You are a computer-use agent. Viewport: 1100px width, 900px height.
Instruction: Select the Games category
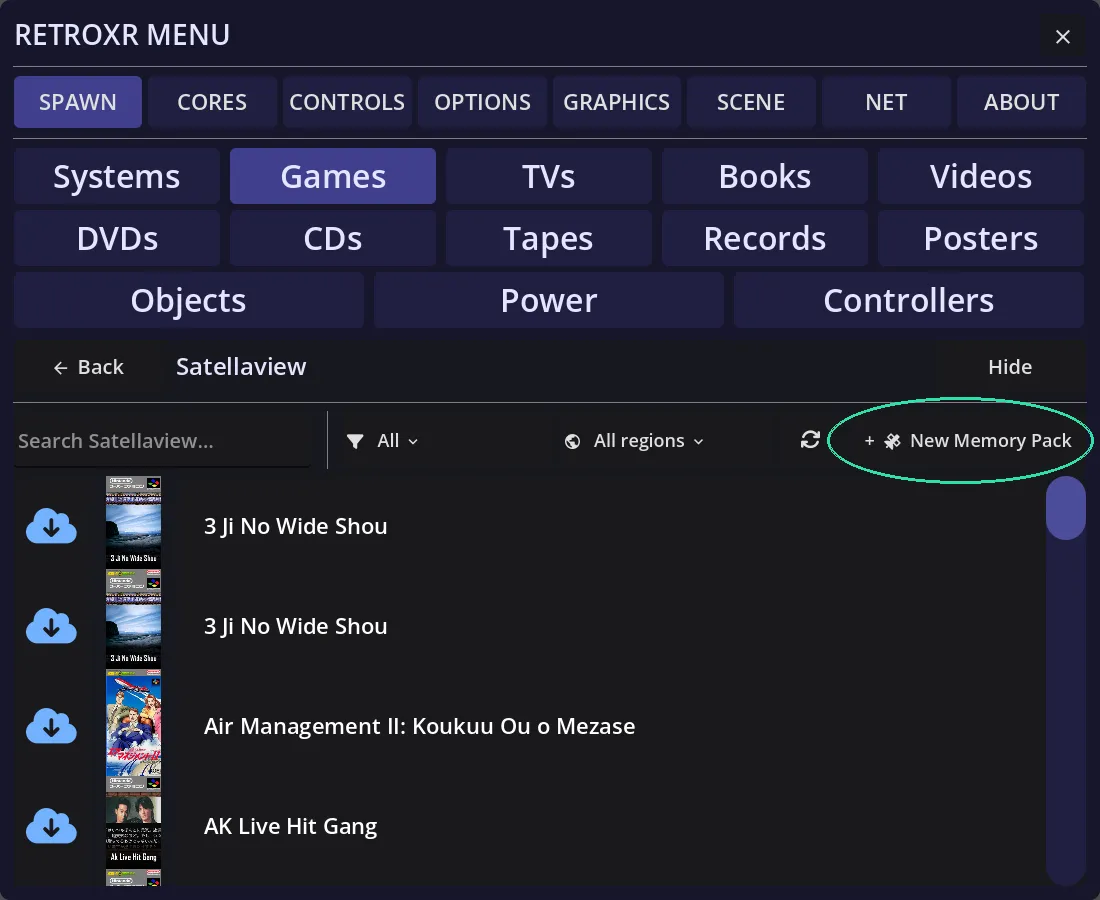[x=333, y=176]
